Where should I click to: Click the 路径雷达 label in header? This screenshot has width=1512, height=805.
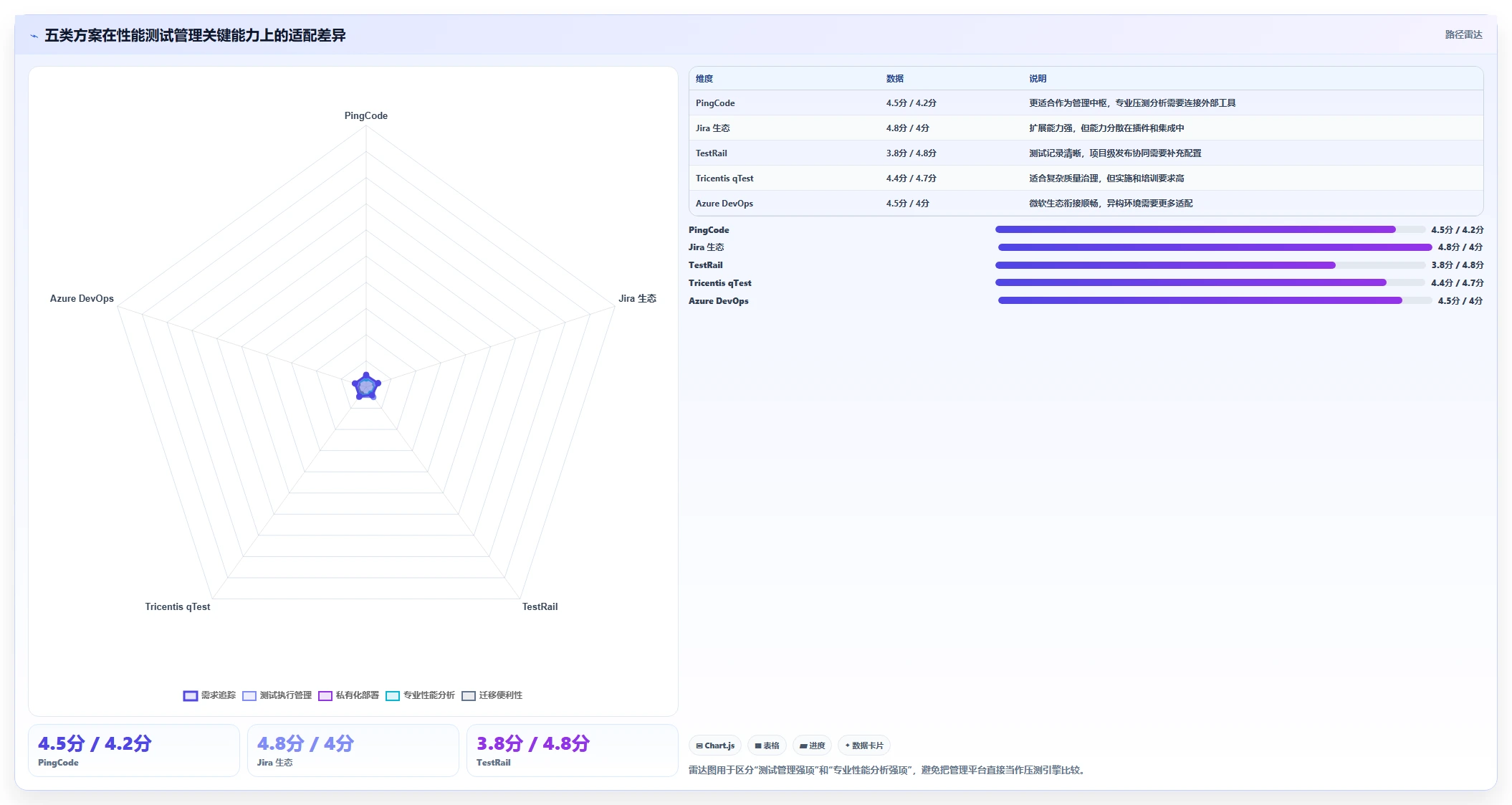pyautogui.click(x=1463, y=34)
